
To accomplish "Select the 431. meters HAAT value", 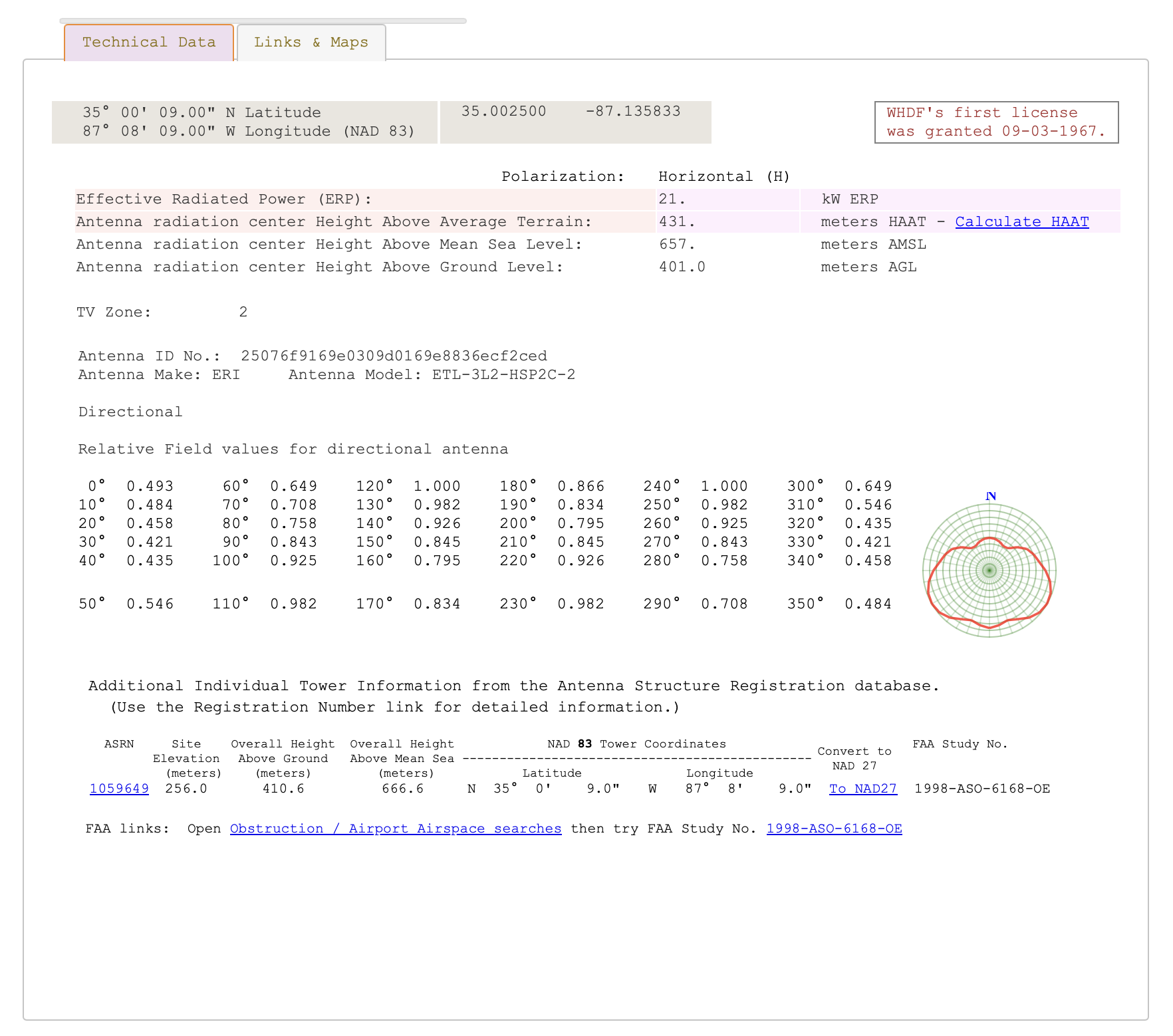I will click(x=677, y=222).
